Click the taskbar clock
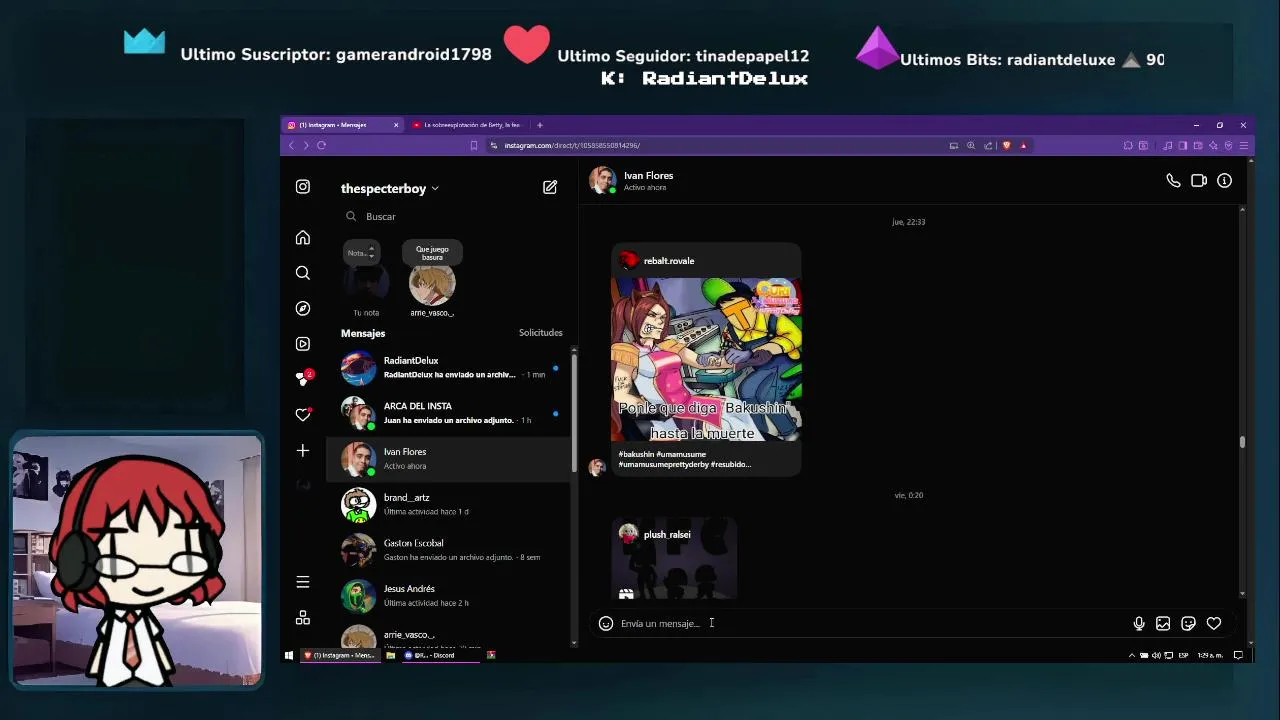The height and width of the screenshot is (720, 1280). pos(1210,655)
